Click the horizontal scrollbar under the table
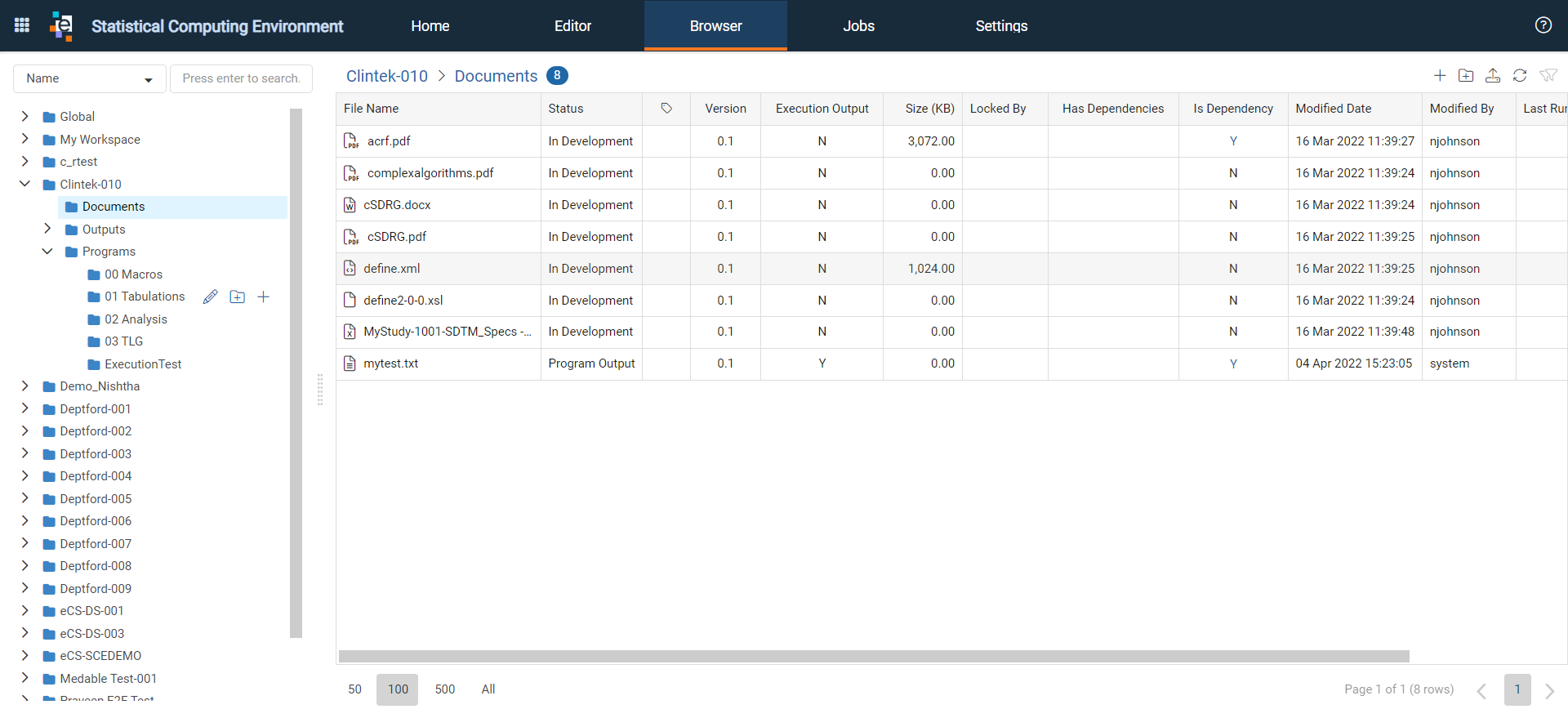Image resolution: width=1568 pixels, height=718 pixels. click(x=874, y=656)
